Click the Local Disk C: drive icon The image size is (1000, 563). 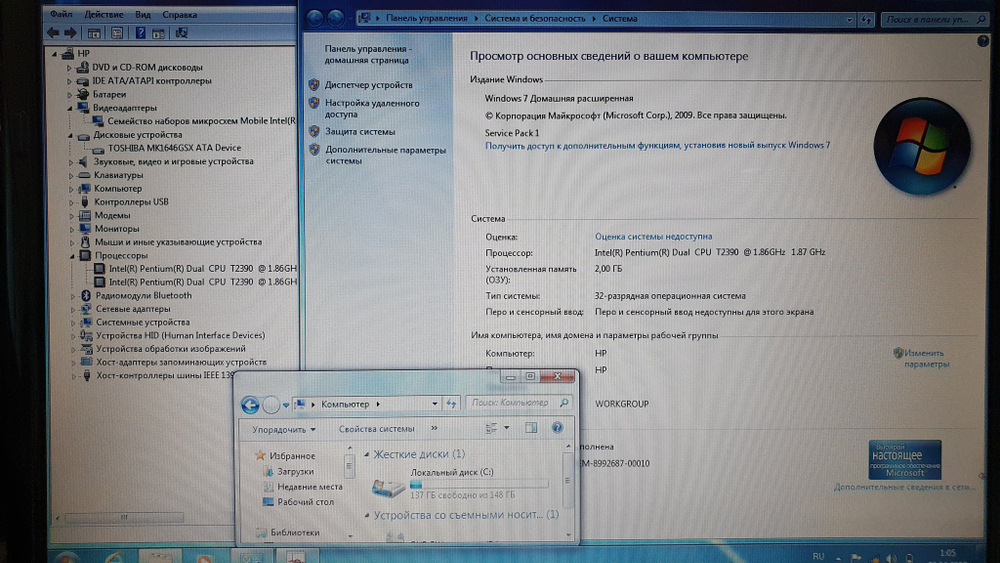(x=388, y=488)
